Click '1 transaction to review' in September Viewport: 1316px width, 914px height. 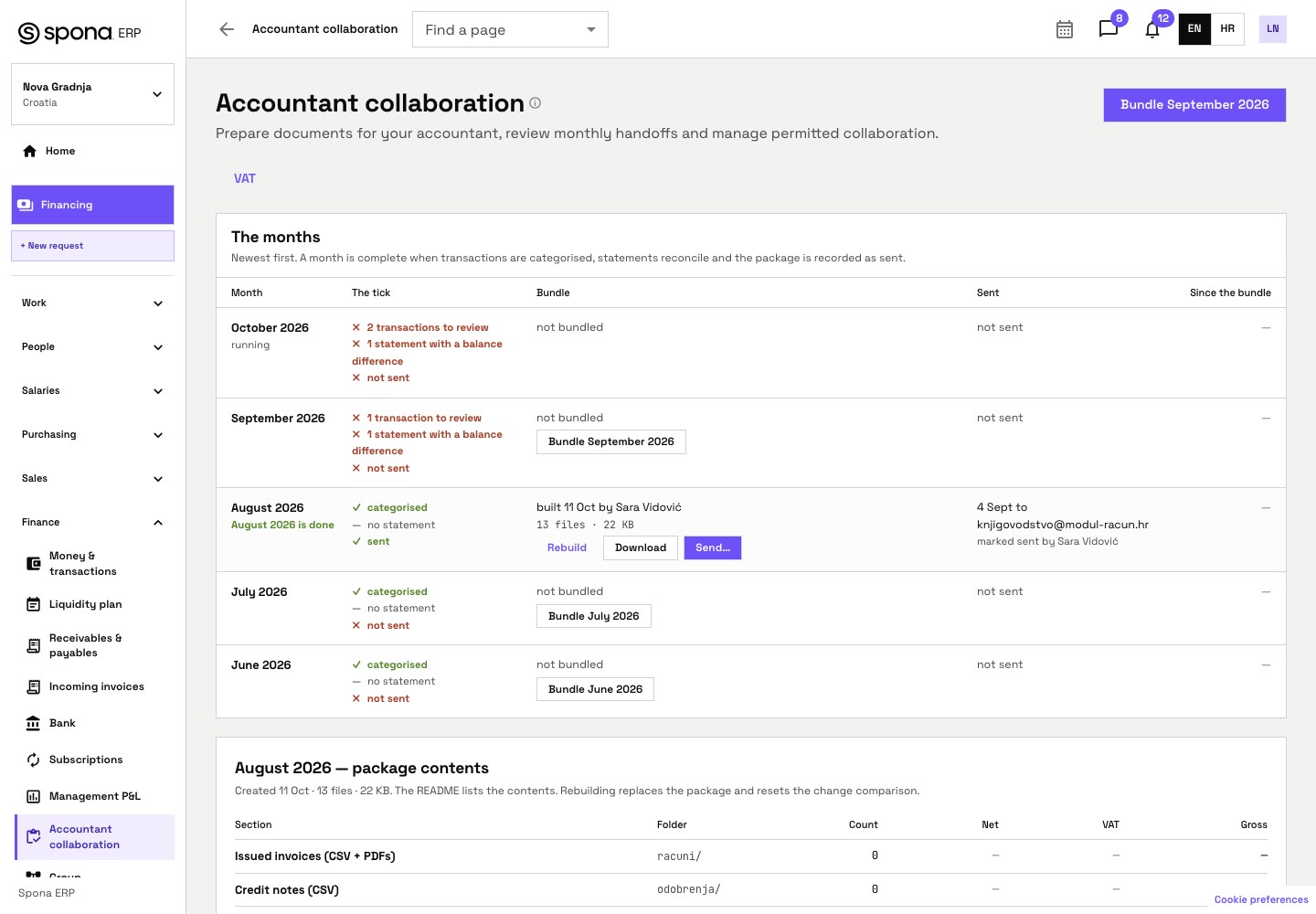(x=424, y=418)
